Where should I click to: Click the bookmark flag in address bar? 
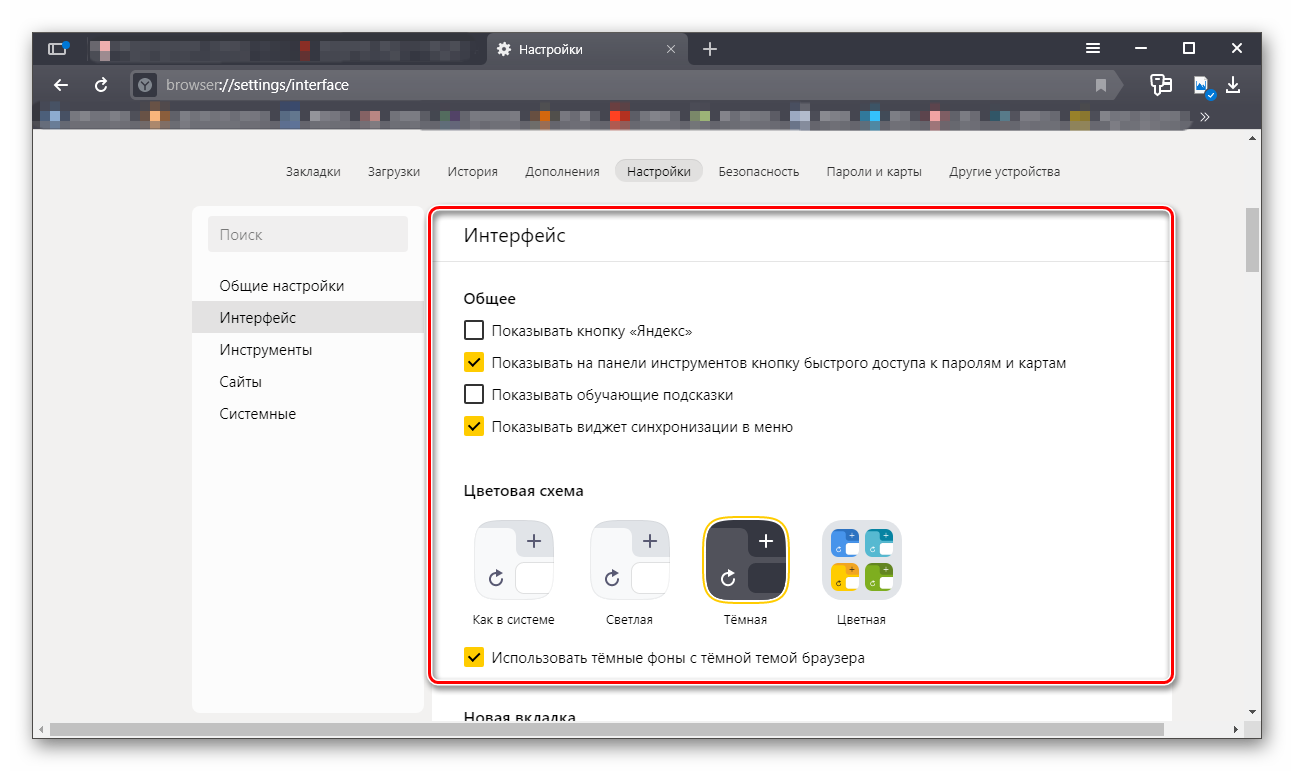(x=1101, y=86)
